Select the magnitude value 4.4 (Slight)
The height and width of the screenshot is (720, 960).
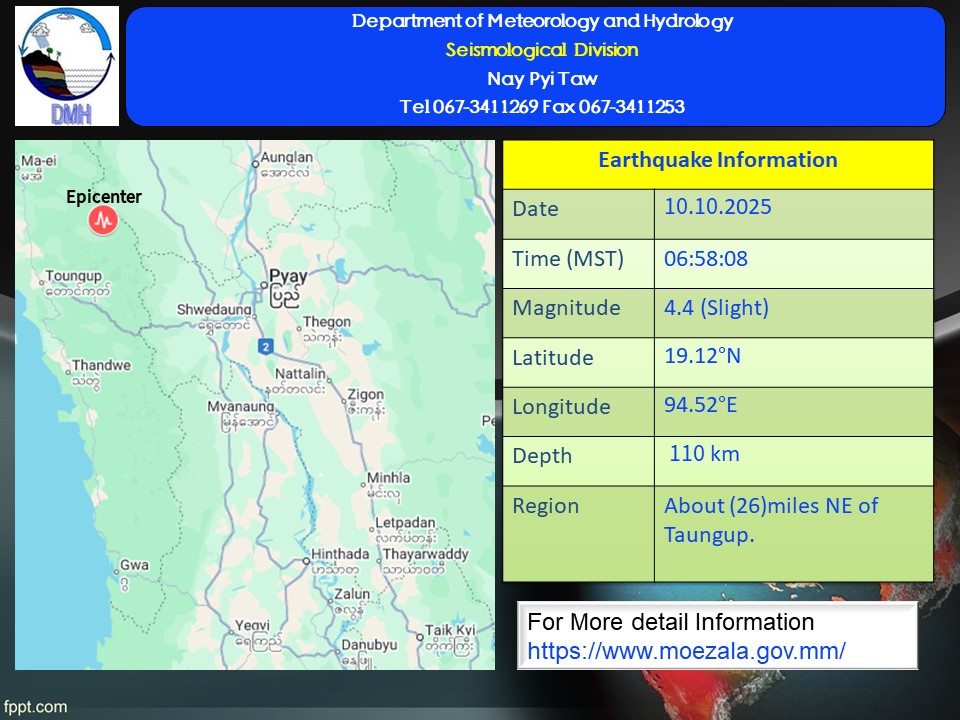coord(716,308)
